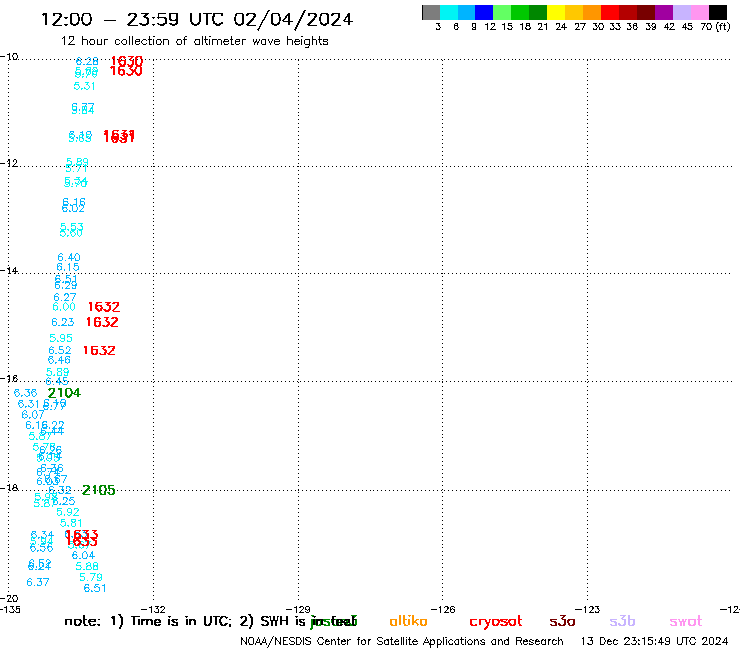Screen dimensions: 740x650
Task: Click the bright red swatch in the color scale
Action: click(x=610, y=12)
